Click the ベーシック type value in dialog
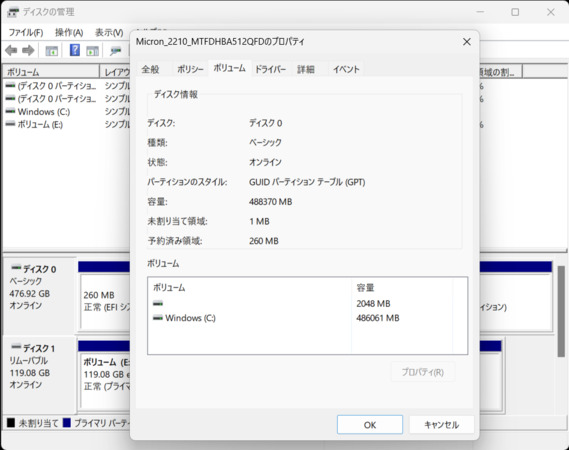Image resolution: width=569 pixels, height=450 pixels. [265, 143]
